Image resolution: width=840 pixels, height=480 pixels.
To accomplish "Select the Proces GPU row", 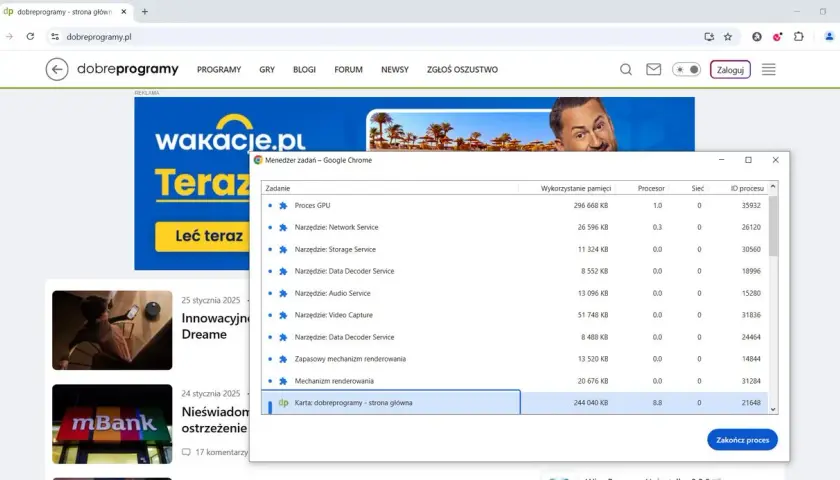I will pyautogui.click(x=515, y=205).
